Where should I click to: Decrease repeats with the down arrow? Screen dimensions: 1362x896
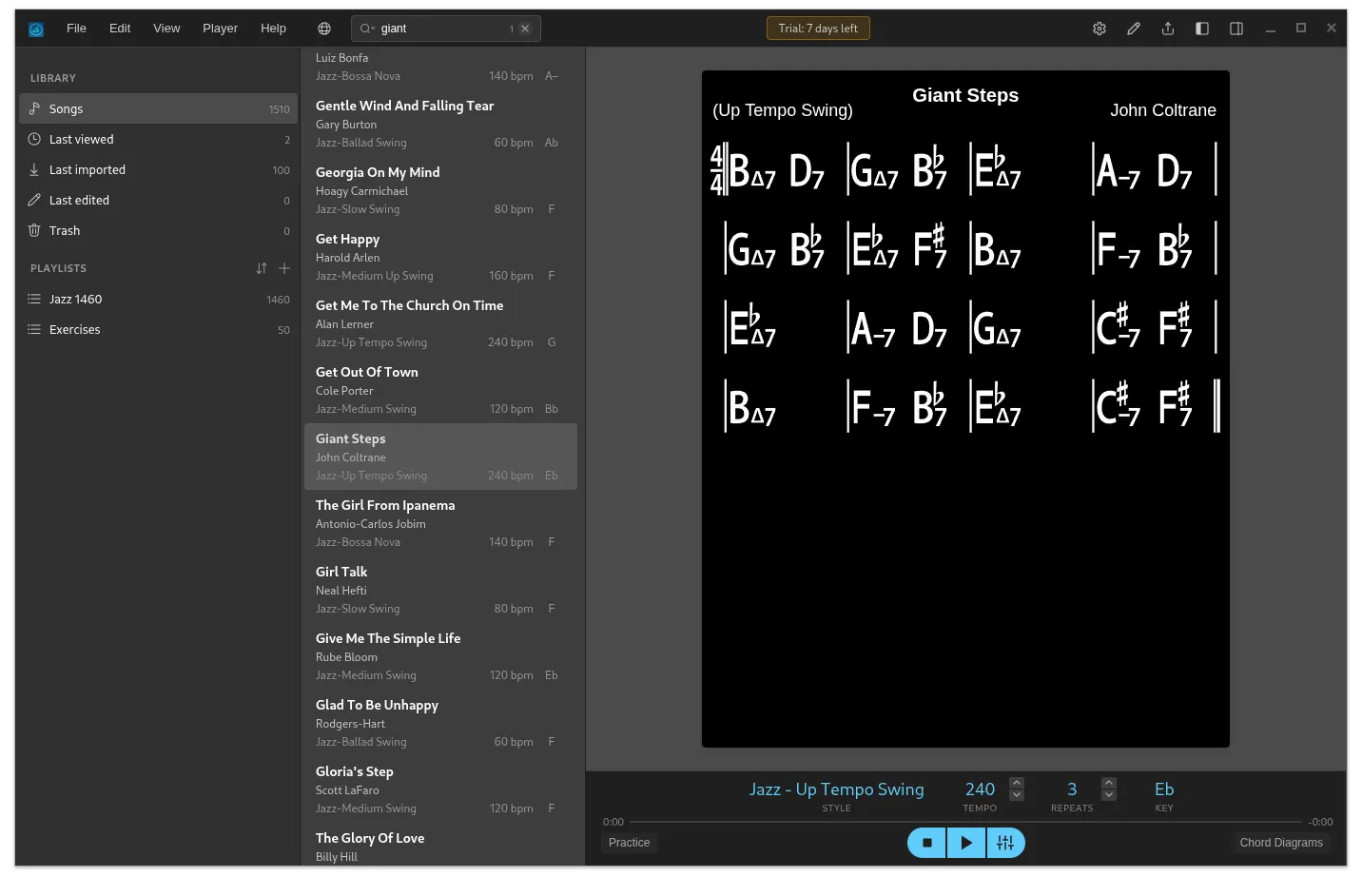point(1109,795)
